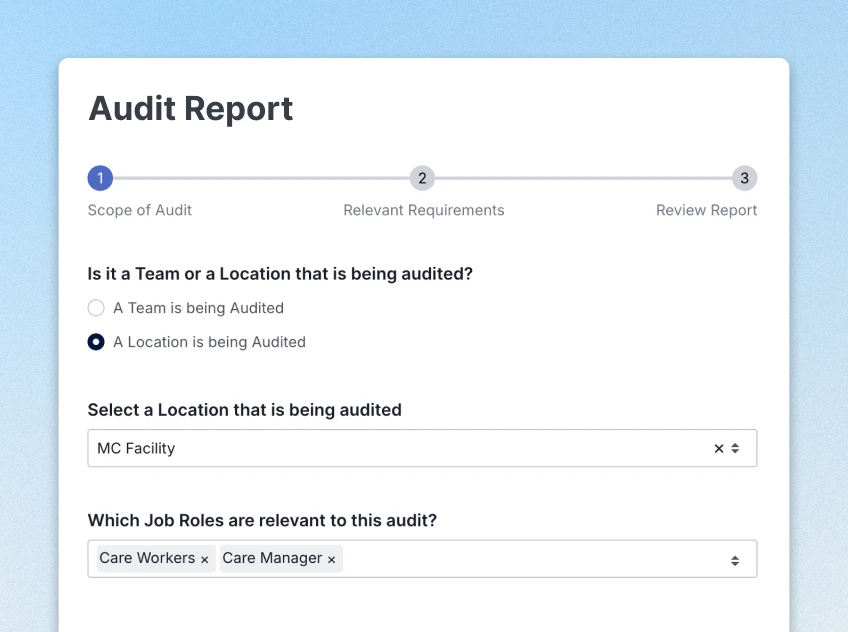Screen dimensions: 848x632
Task: Click inside the Job Roles multi-select field
Action: coord(422,558)
